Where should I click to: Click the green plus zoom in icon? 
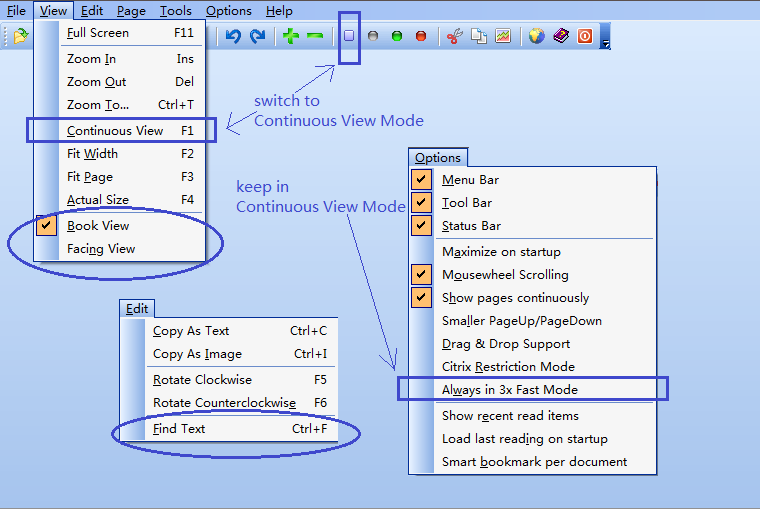pos(291,37)
